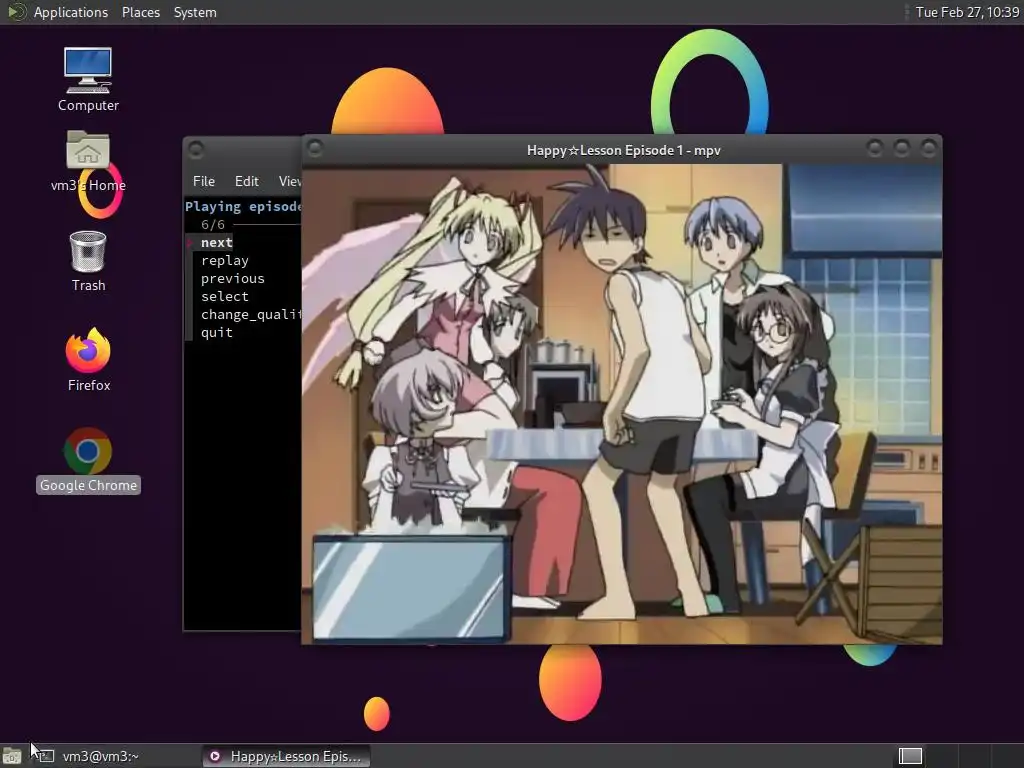
Task: Close the mpv player window
Action: 929,149
